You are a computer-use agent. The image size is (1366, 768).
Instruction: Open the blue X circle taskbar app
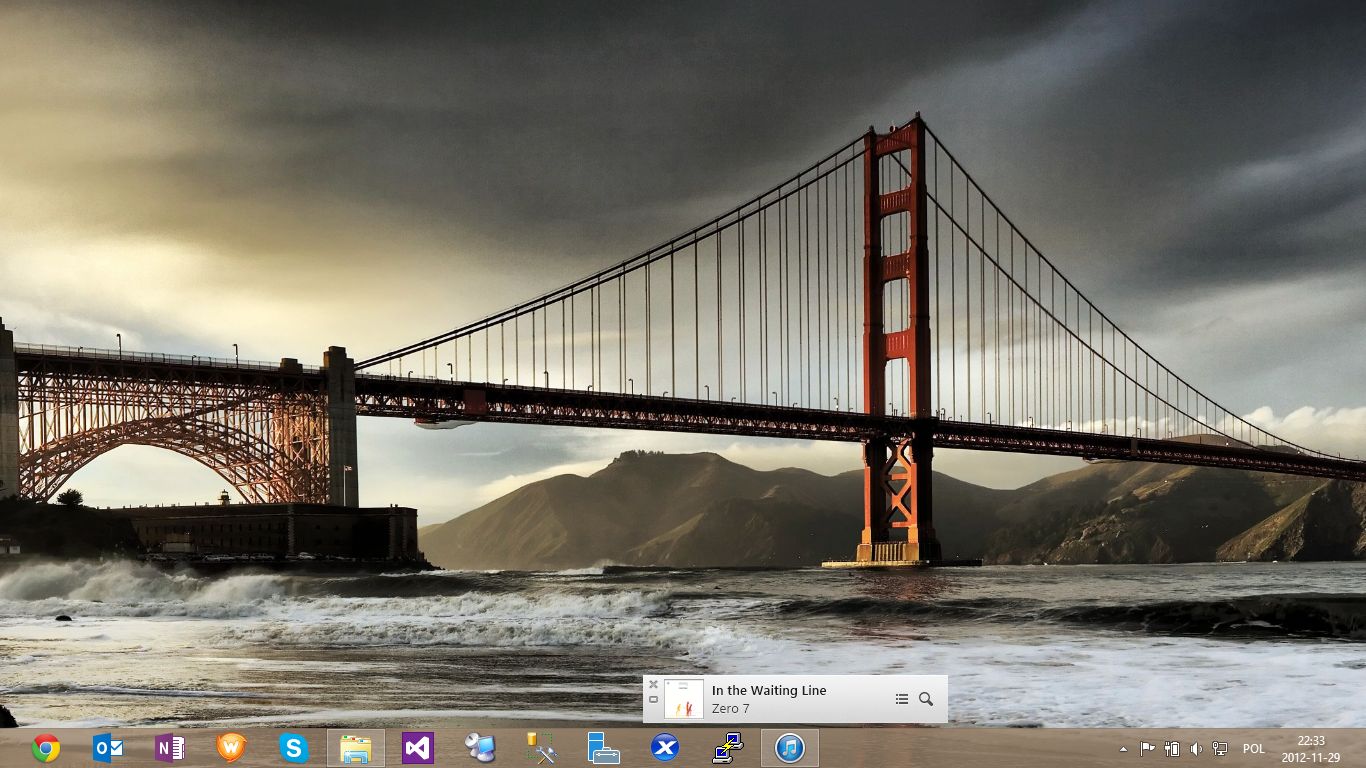(x=665, y=748)
